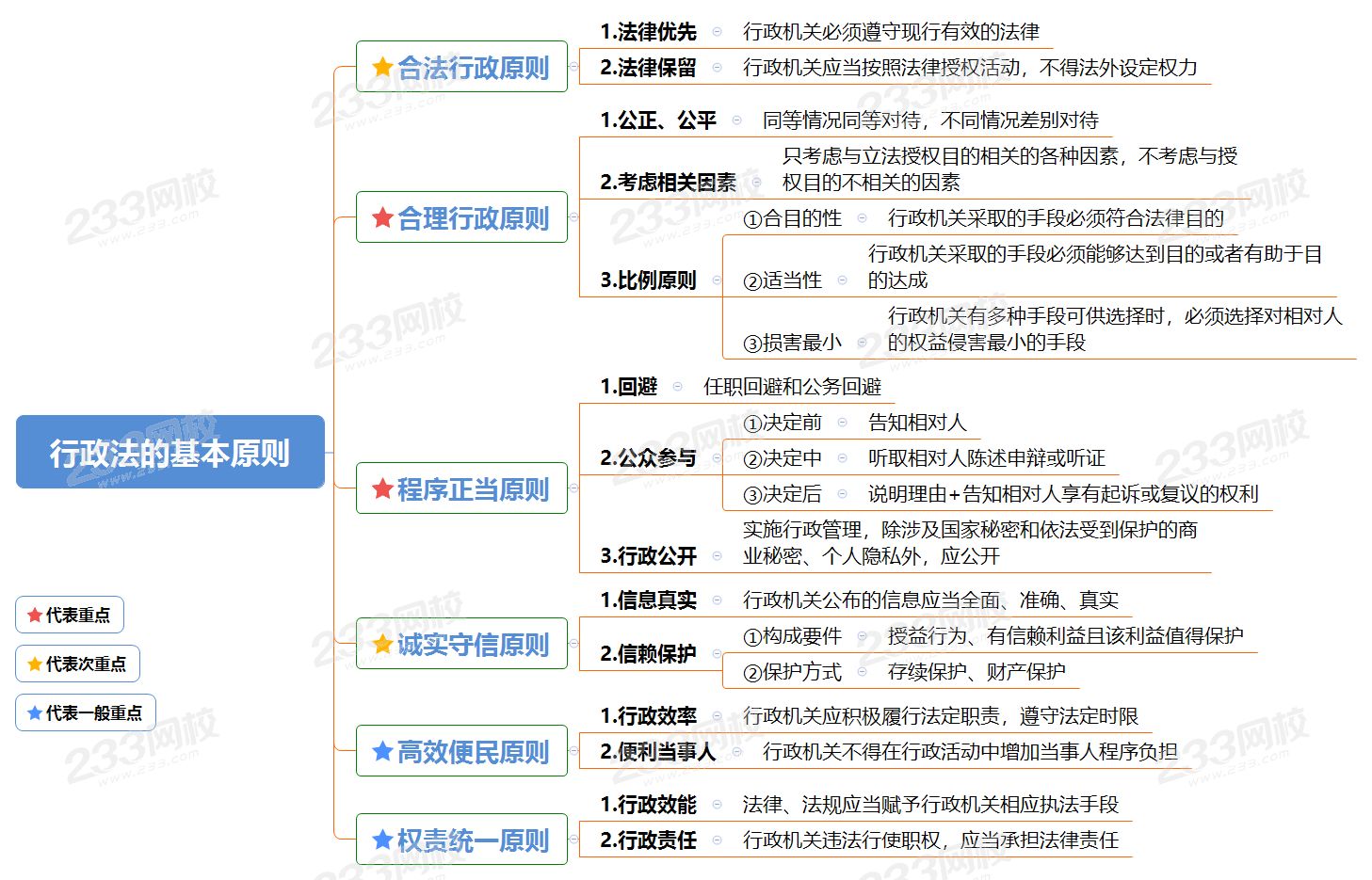Collapse the 2.信赖保护 branch

pyautogui.click(x=717, y=654)
